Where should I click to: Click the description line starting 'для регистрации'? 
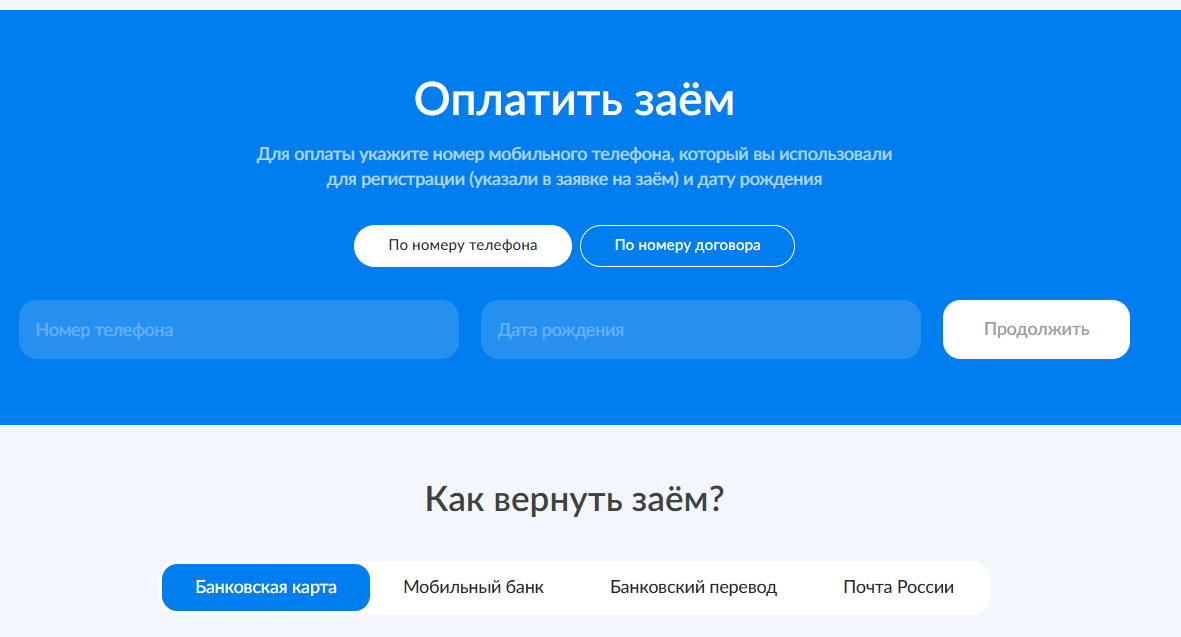point(574,180)
